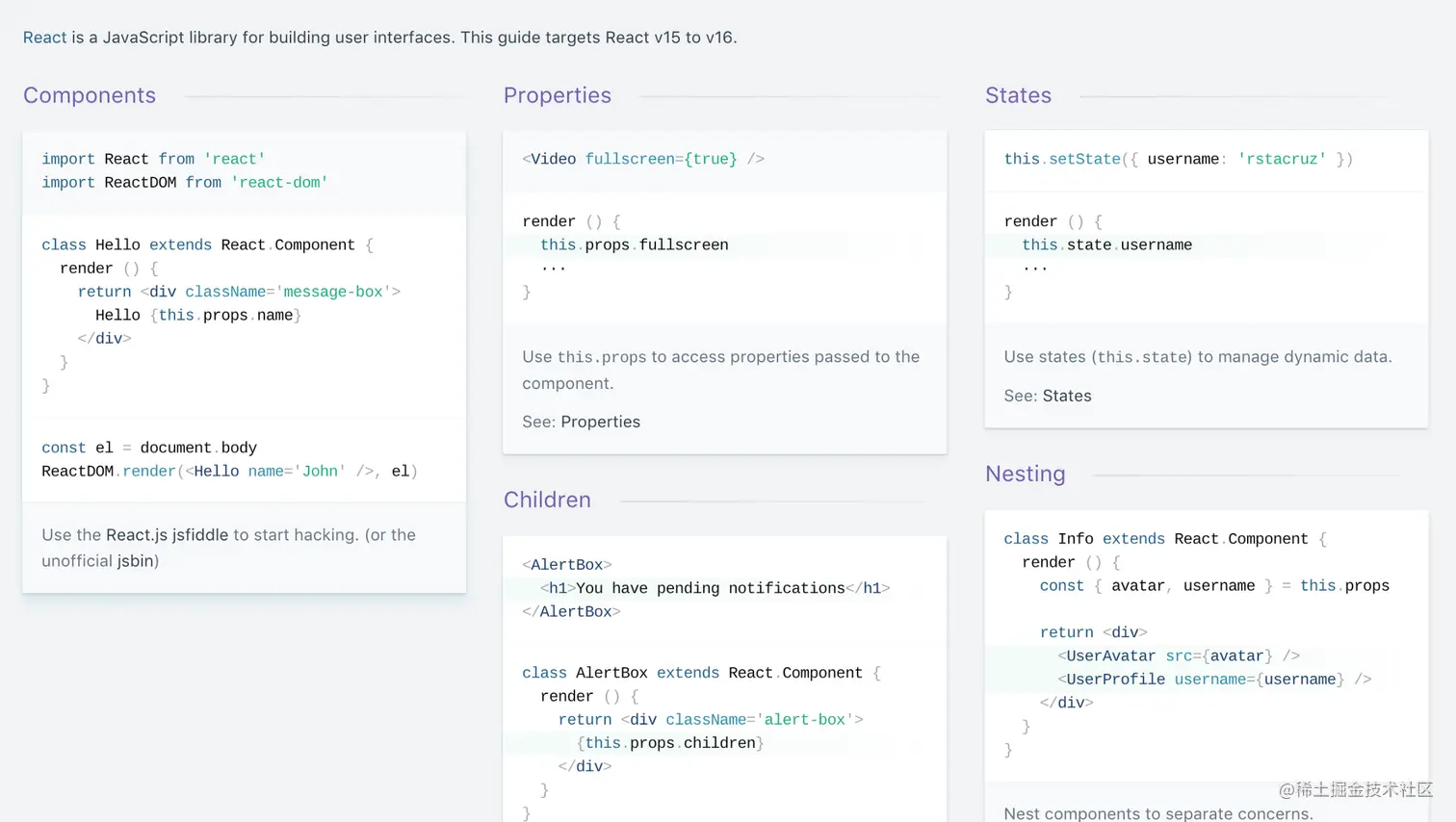Click the const el = document.body line
The width and height of the screenshot is (1456, 822).
pos(149,448)
